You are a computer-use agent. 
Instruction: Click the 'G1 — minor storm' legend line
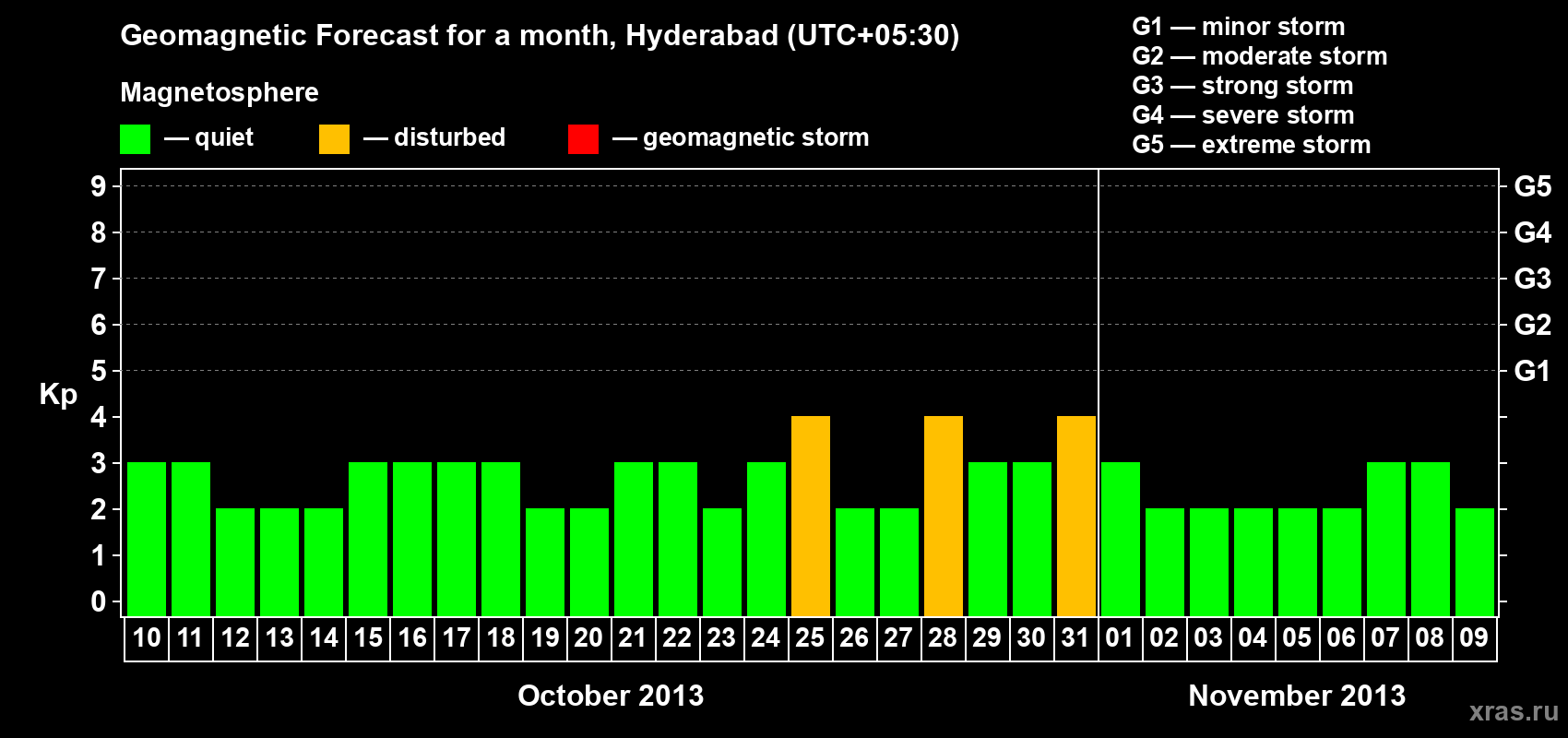1239,27
